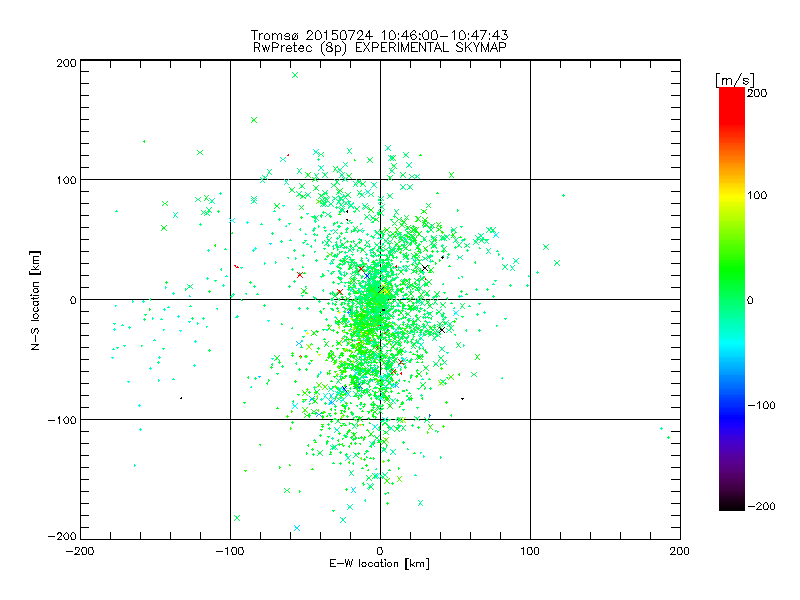Image resolution: width=800 pixels, height=600 pixels.
Task: Click the subtitle 'RwPretec (8p) EXPERIMENTAL SKYMAP'
Action: pos(380,48)
